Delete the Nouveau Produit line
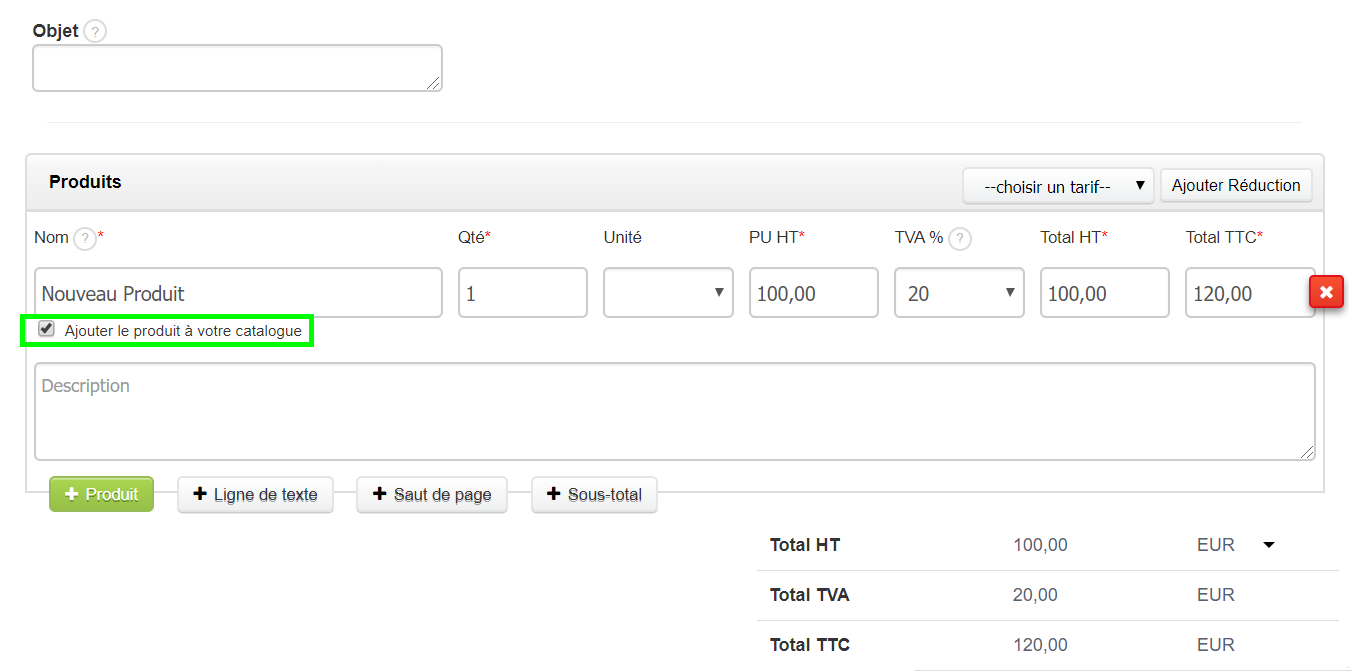1356x672 pixels. click(x=1327, y=291)
